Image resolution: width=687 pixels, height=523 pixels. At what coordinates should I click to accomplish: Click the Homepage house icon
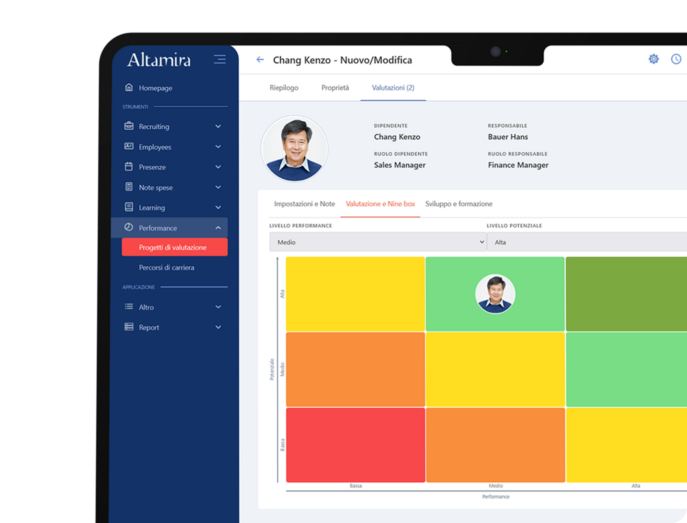coord(129,87)
